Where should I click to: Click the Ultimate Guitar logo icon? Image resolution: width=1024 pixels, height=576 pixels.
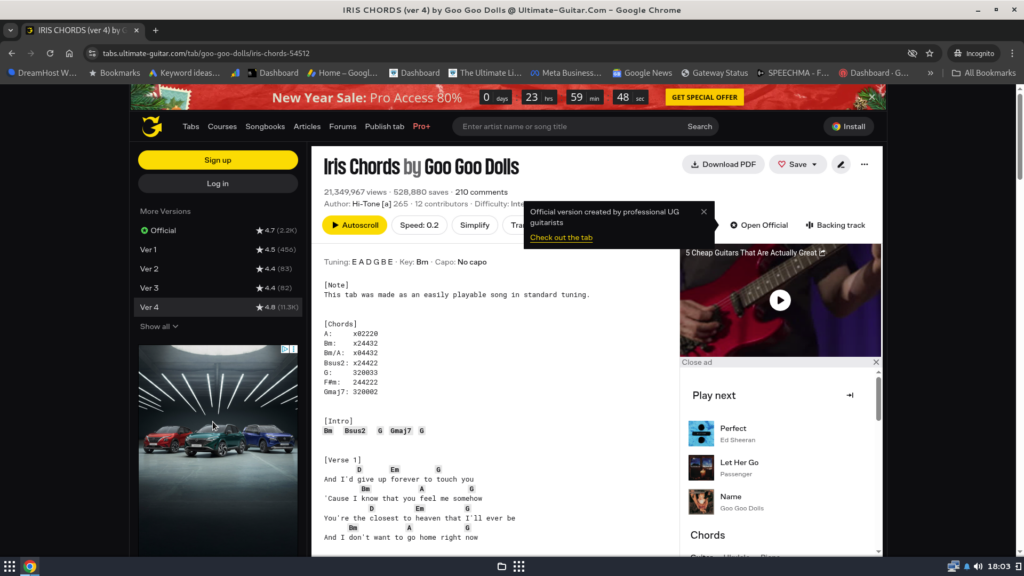151,126
